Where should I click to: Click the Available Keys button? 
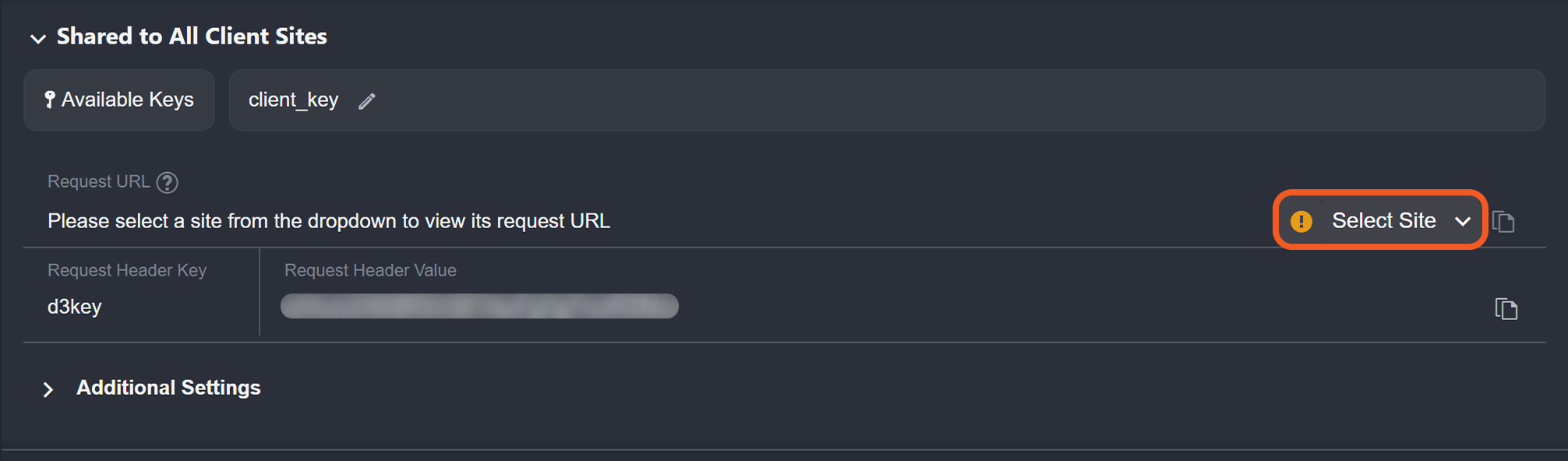[x=118, y=100]
